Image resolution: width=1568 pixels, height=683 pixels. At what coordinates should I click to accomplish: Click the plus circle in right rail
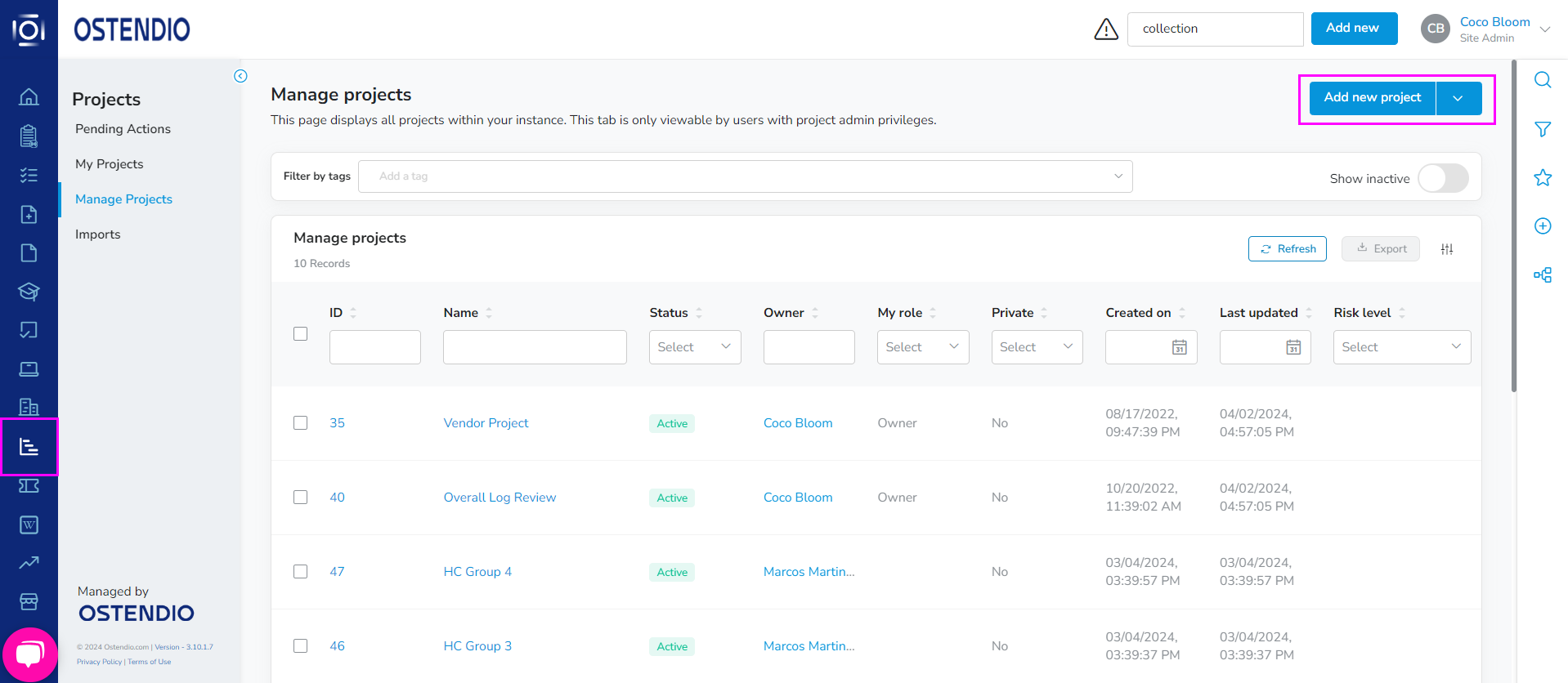click(1543, 226)
